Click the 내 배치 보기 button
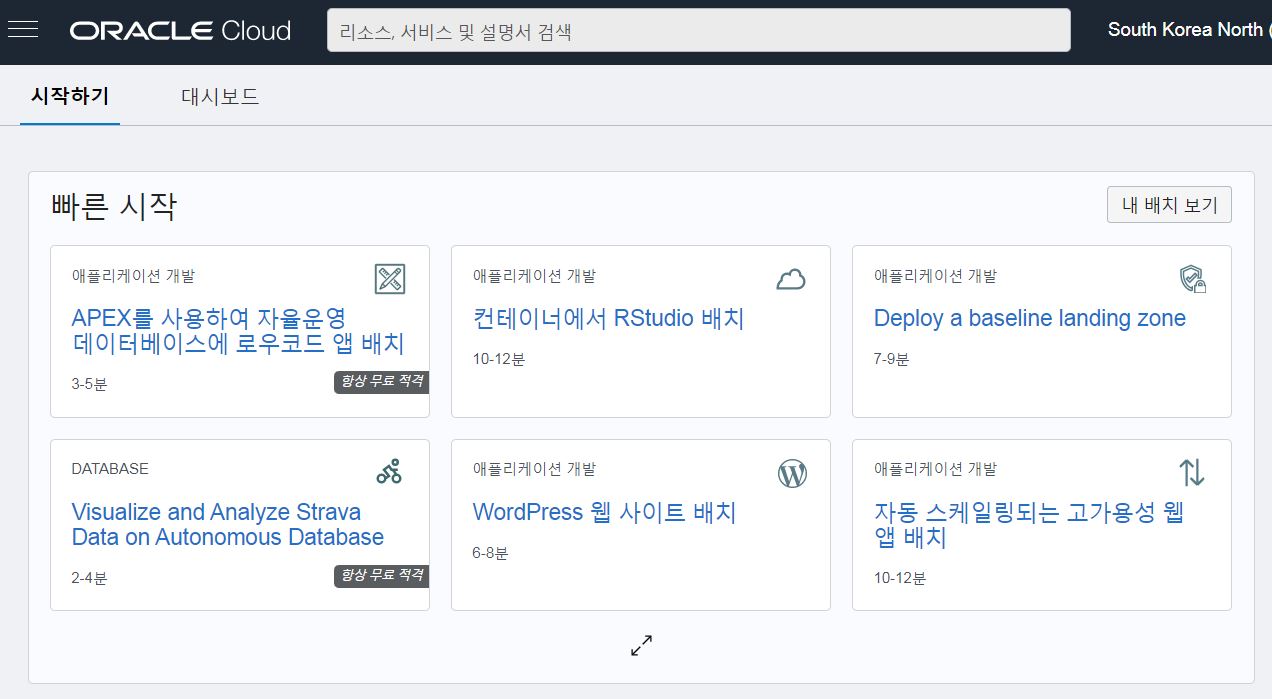This screenshot has height=699, width=1272. click(1169, 205)
